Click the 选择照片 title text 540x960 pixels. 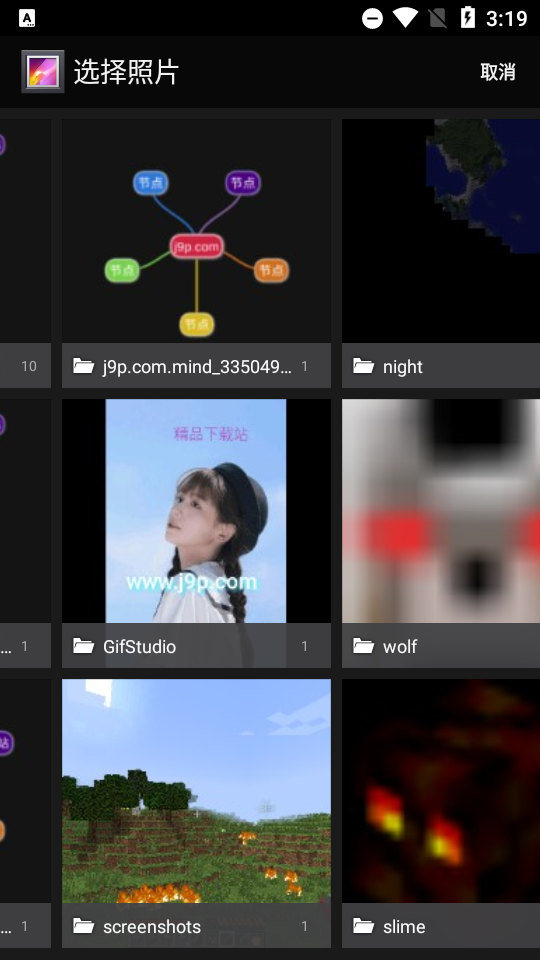(x=126, y=72)
